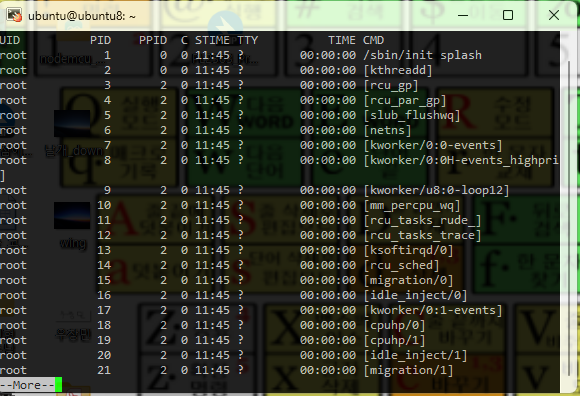580x396 pixels.
Task: Select the [kworker/0:0H-events_highpri entry
Action: point(461,160)
